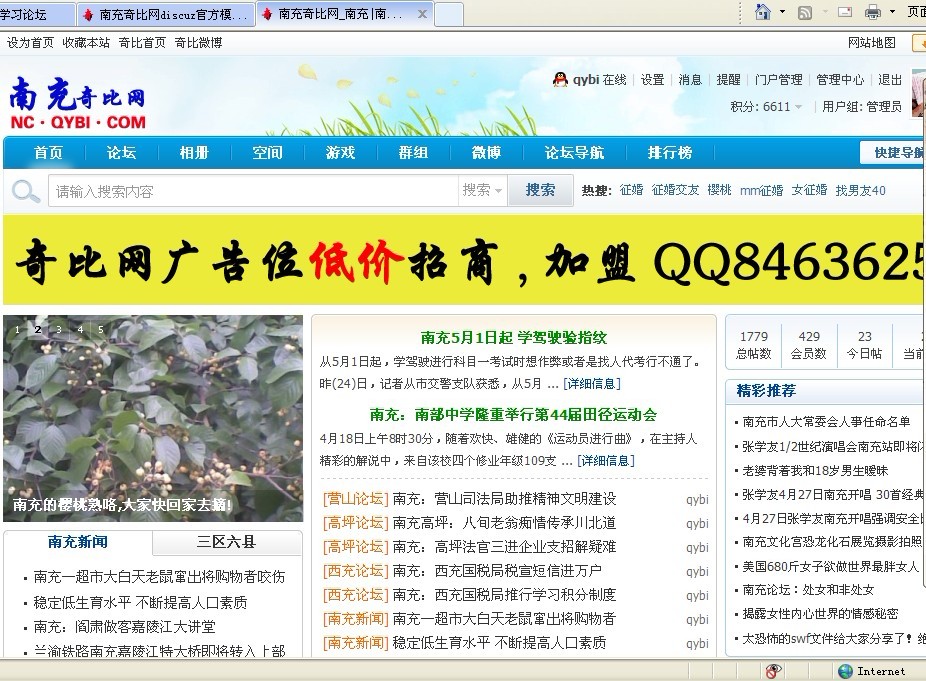
Task: Click 设为首页 link at the top
Action: pos(30,43)
